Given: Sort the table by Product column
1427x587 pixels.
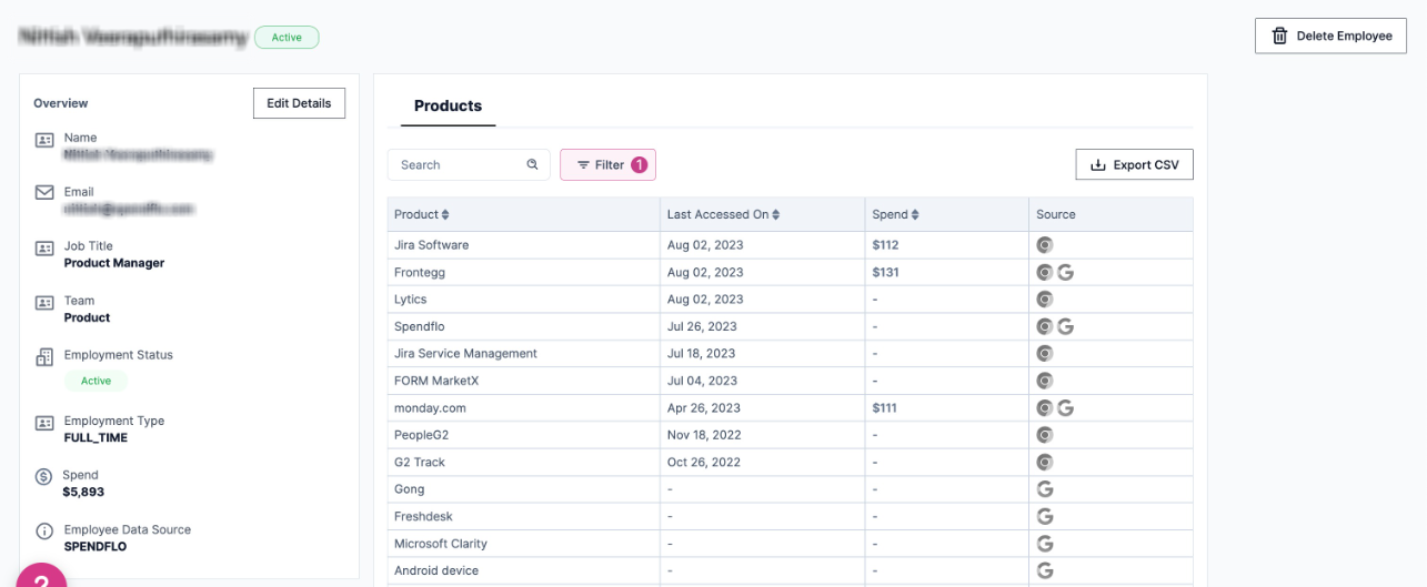Looking at the screenshot, I should pyautogui.click(x=446, y=215).
